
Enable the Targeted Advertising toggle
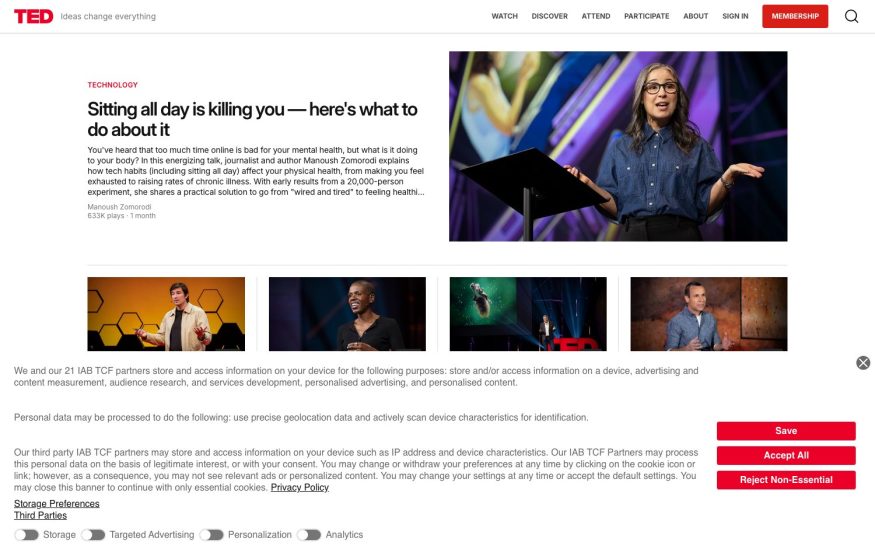(93, 535)
